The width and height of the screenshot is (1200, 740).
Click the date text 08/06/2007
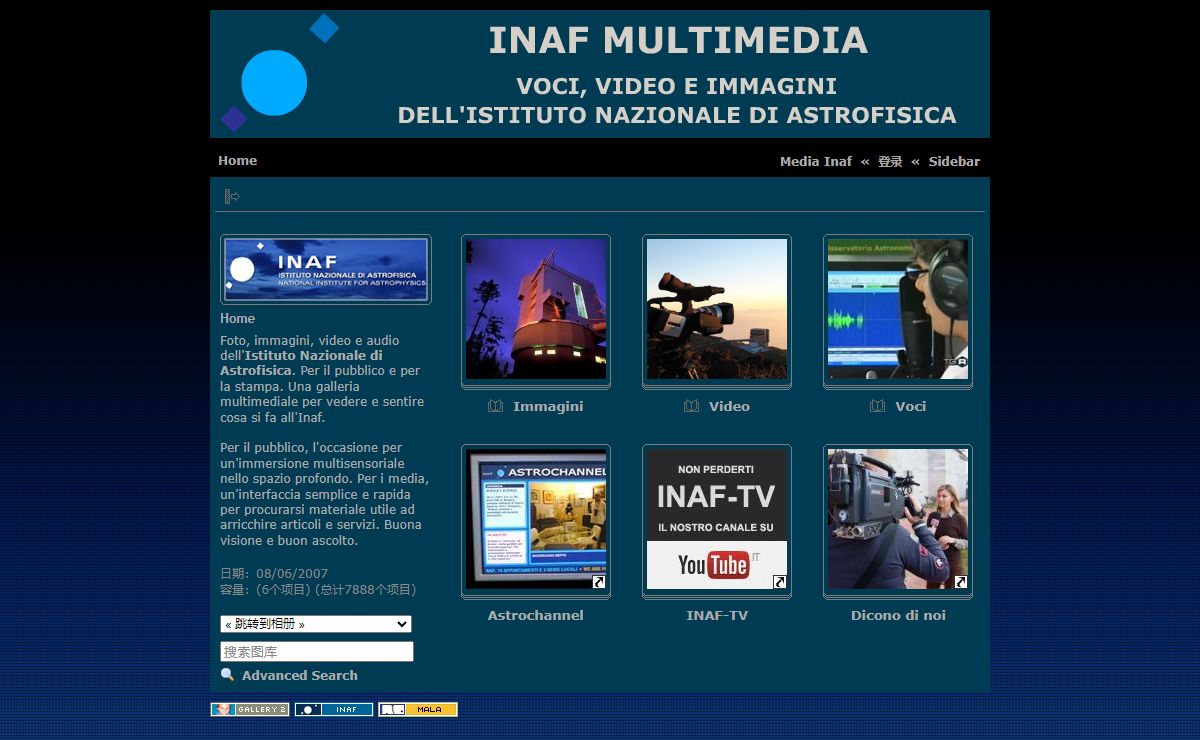[x=292, y=574]
